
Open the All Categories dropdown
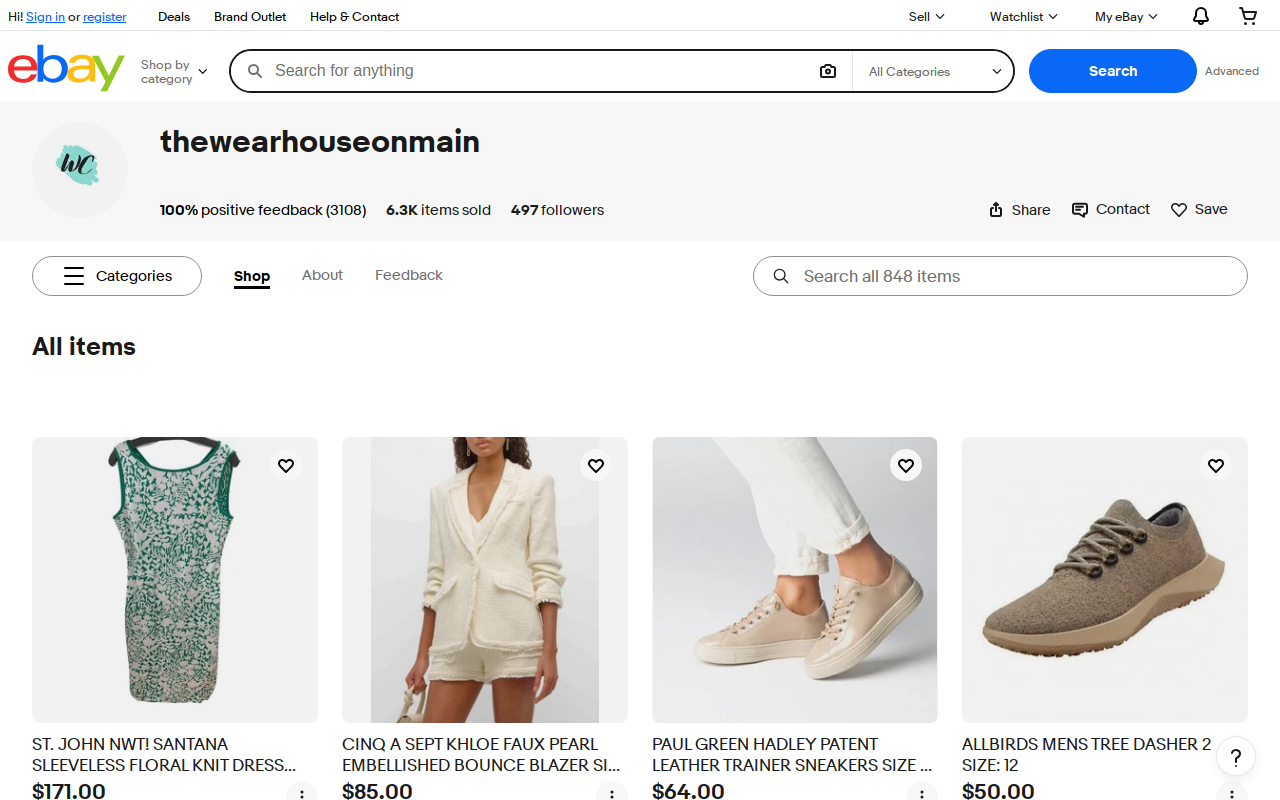935,71
